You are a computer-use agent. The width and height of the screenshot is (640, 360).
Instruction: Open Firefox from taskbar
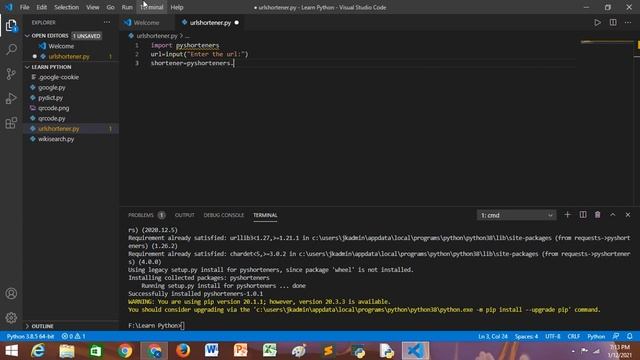tap(183, 351)
